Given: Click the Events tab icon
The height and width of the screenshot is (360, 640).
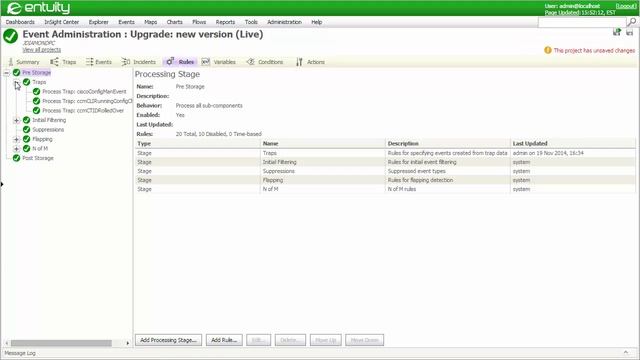Looking at the screenshot, I should tap(89, 62).
